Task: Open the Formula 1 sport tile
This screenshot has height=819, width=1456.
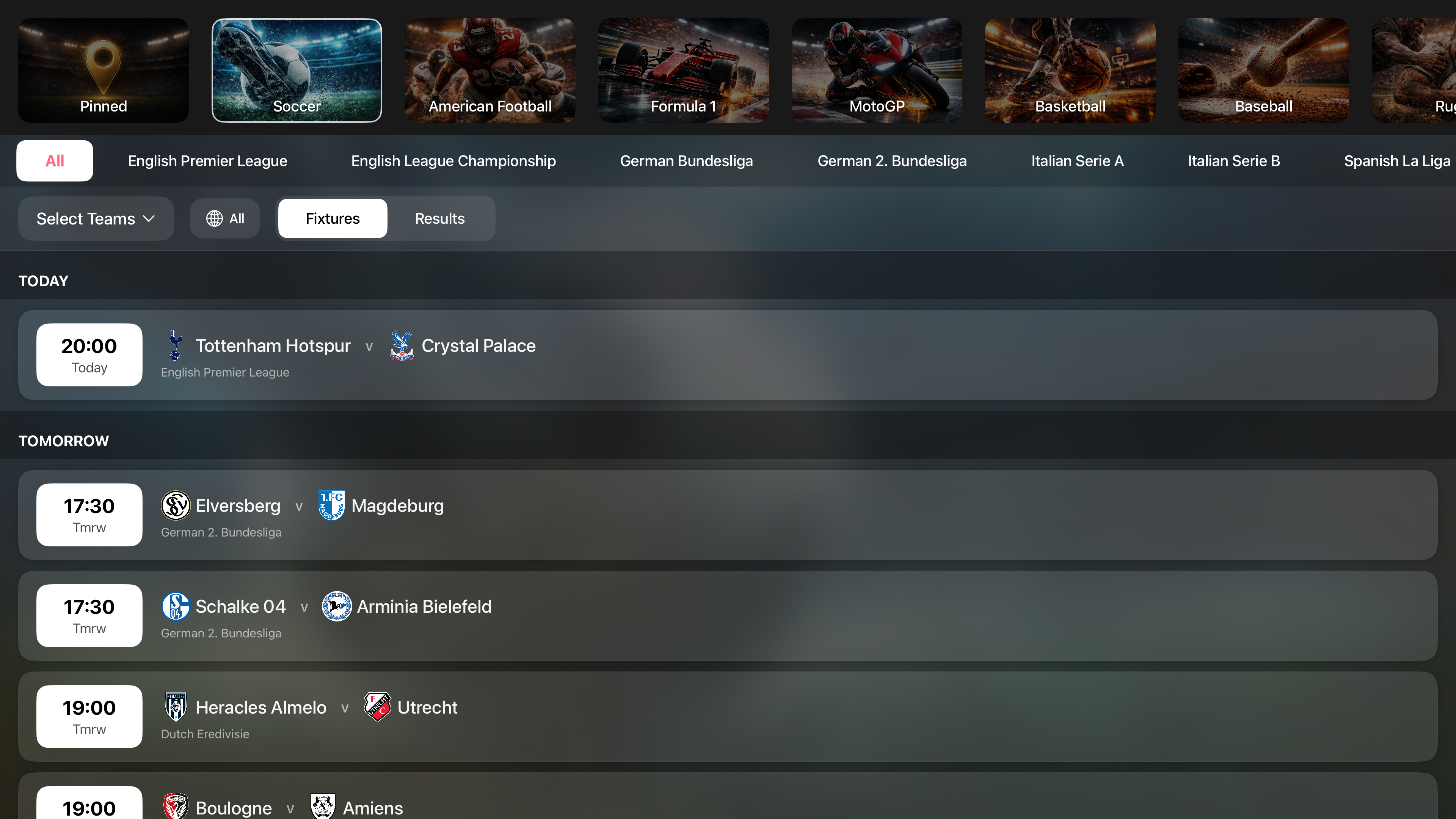Action: click(683, 71)
